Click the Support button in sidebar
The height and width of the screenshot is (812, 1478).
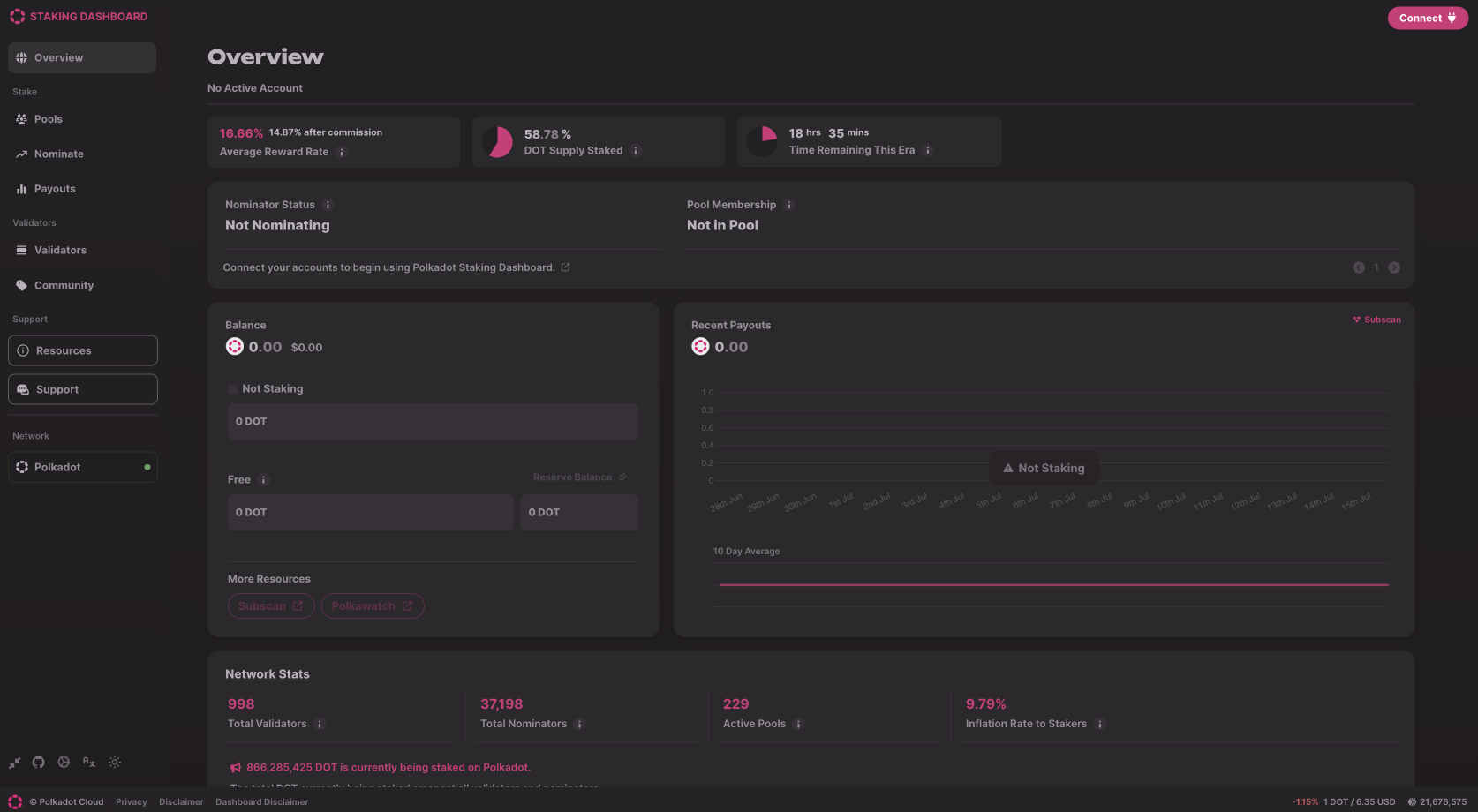point(83,389)
